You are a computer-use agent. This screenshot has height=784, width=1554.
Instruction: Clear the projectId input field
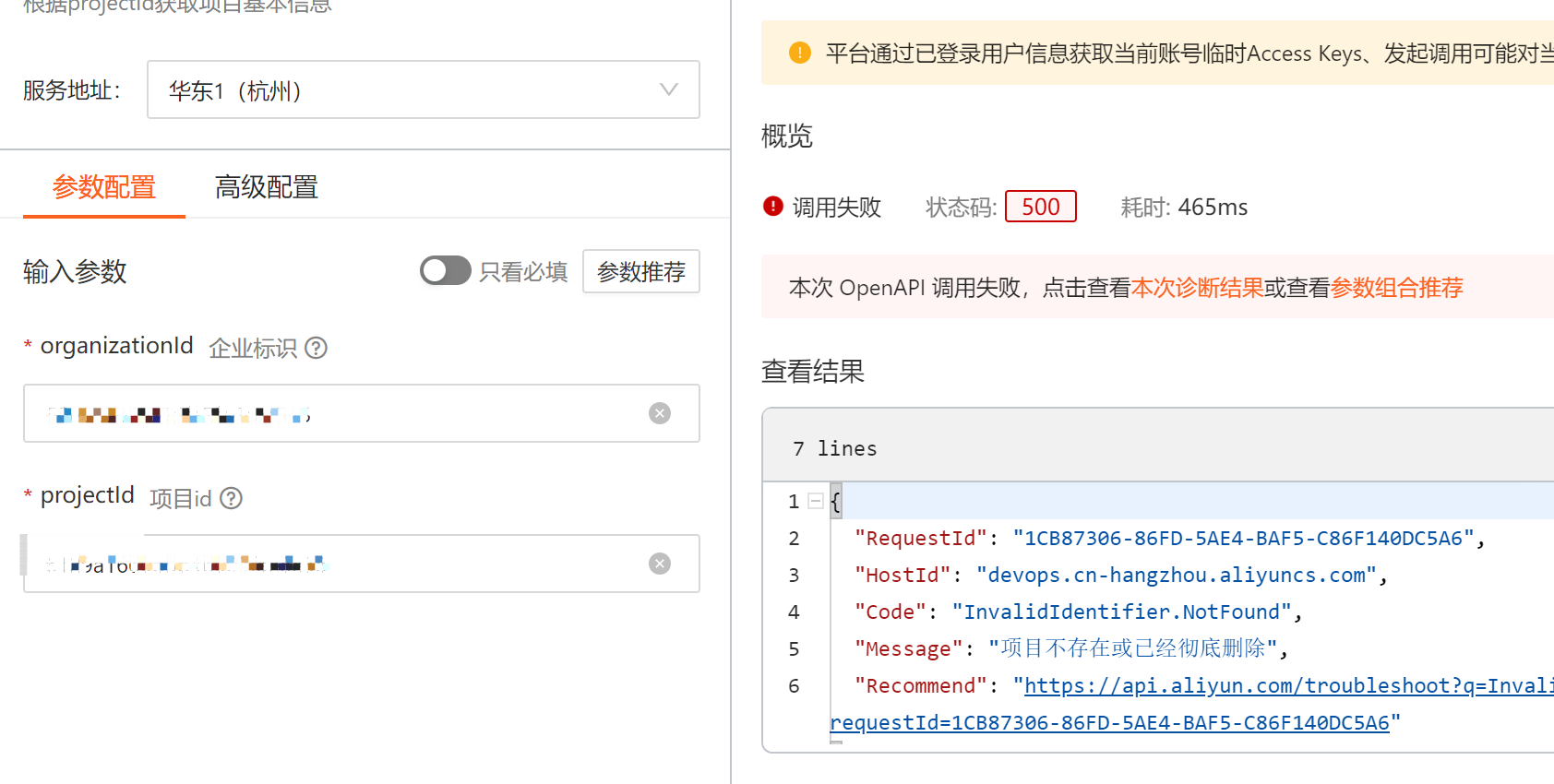(660, 564)
